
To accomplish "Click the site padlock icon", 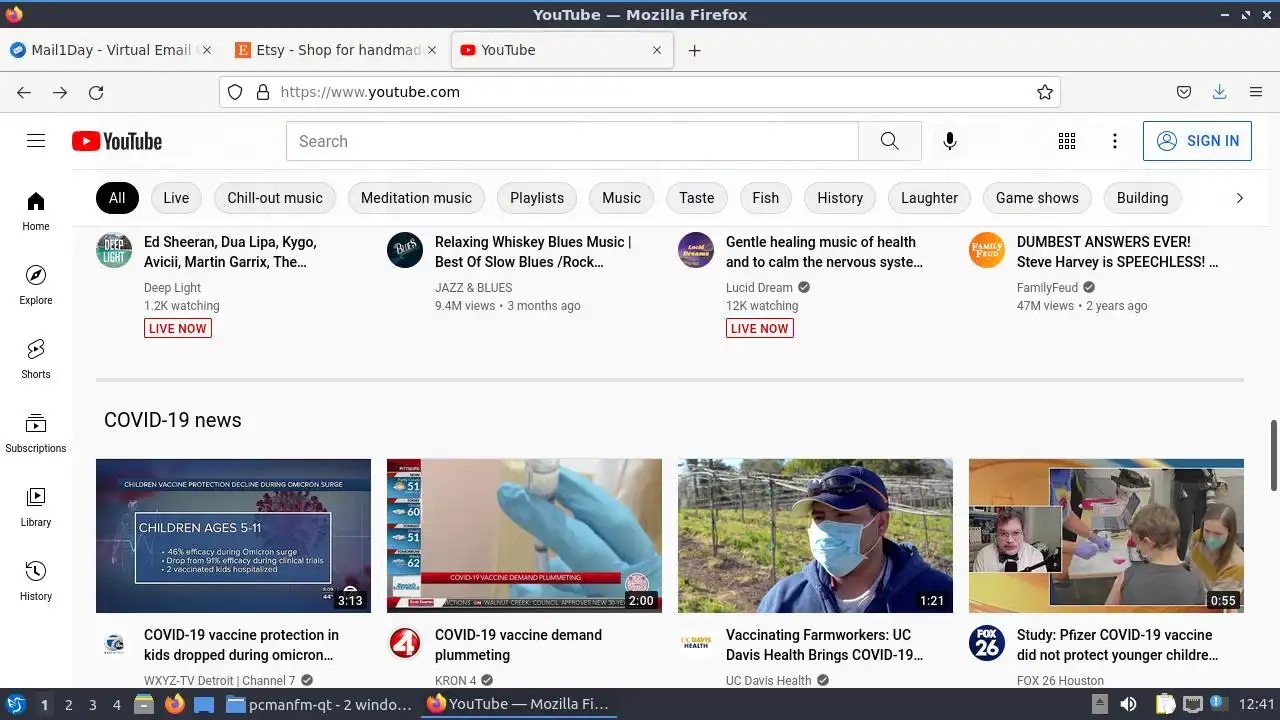I will (263, 92).
